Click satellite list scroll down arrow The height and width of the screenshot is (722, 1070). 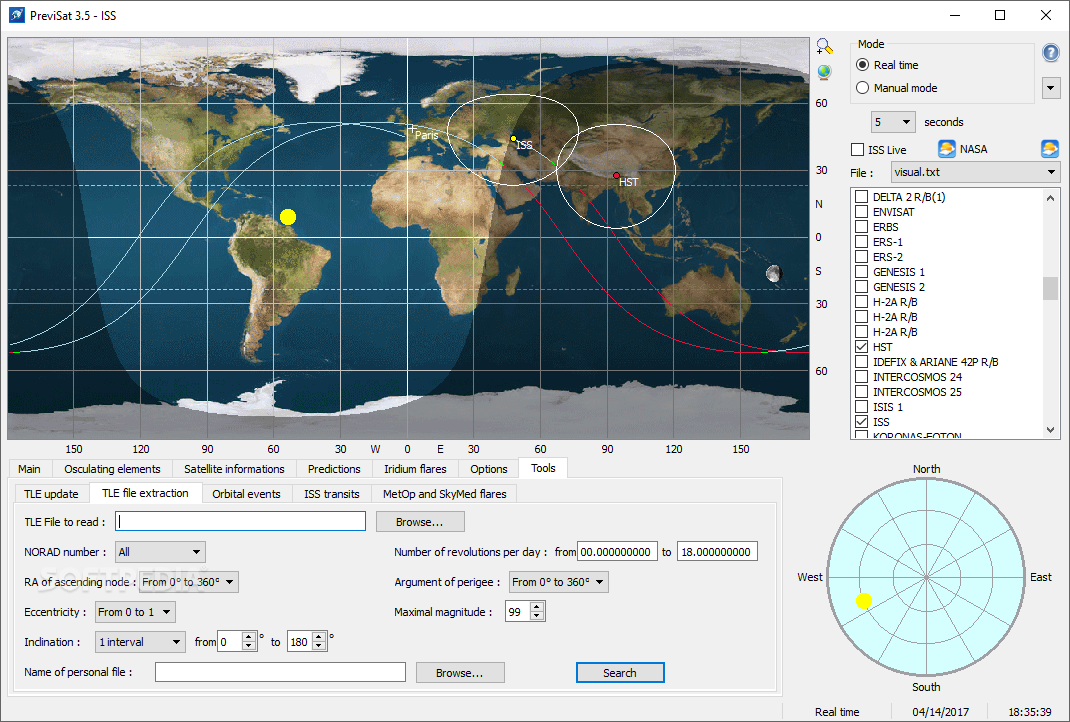(1050, 430)
